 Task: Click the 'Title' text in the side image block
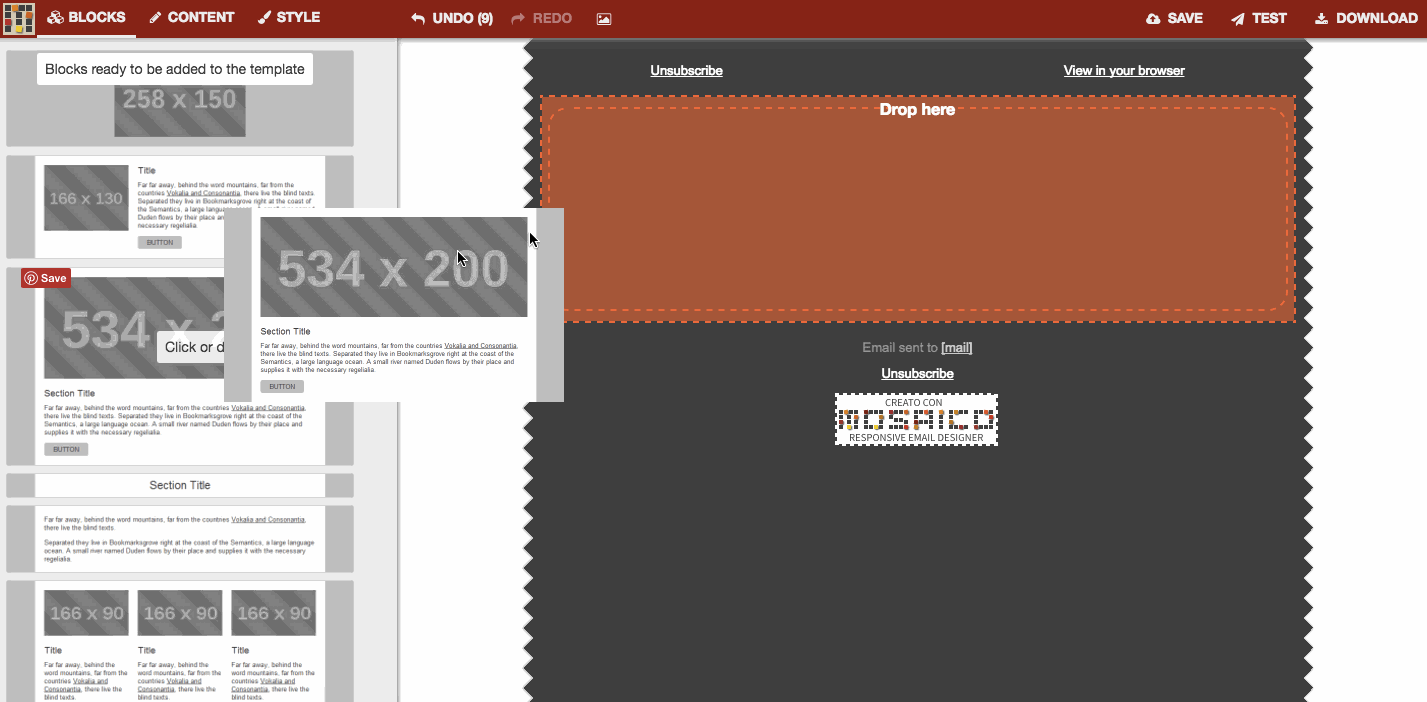pyautogui.click(x=147, y=171)
